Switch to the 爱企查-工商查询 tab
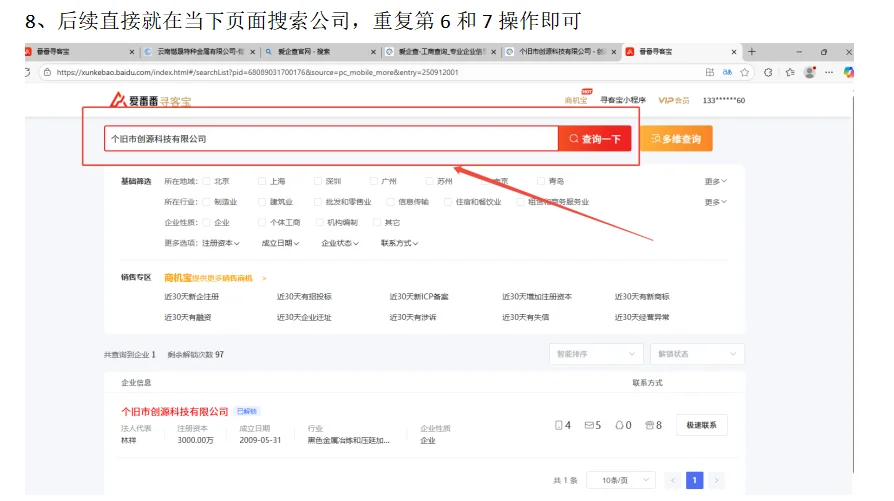 click(440, 51)
